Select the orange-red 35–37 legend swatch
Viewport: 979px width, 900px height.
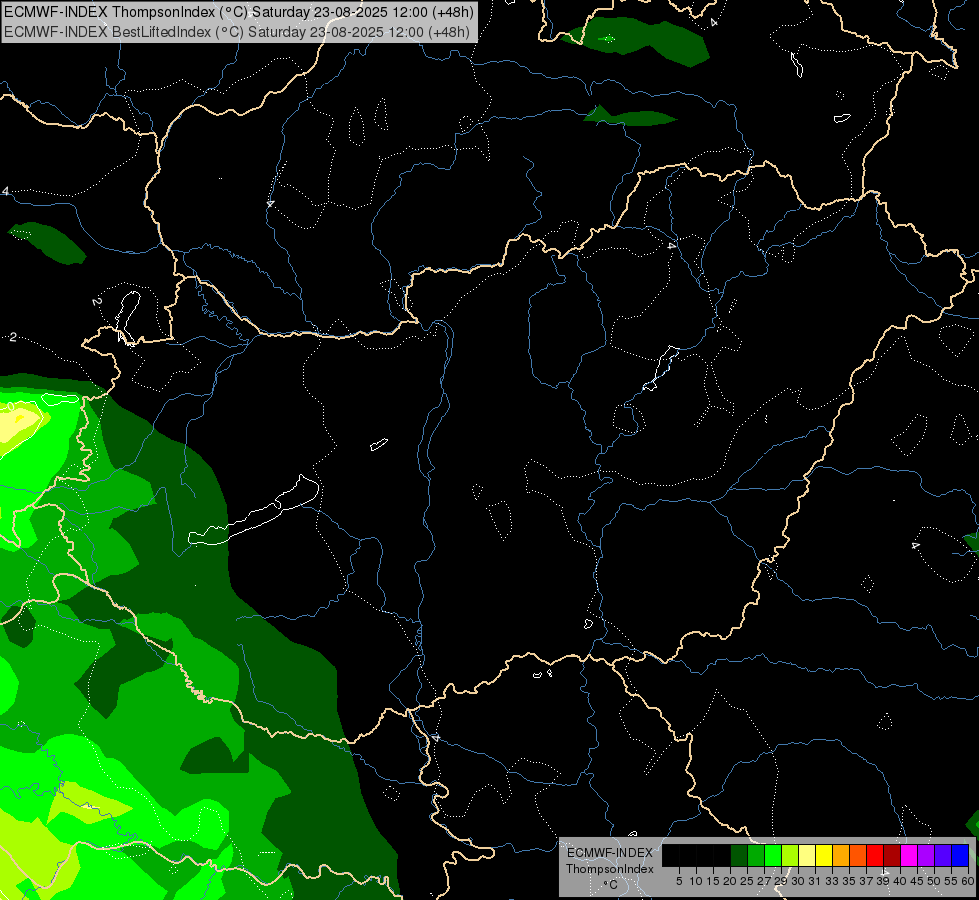pyautogui.click(x=858, y=855)
